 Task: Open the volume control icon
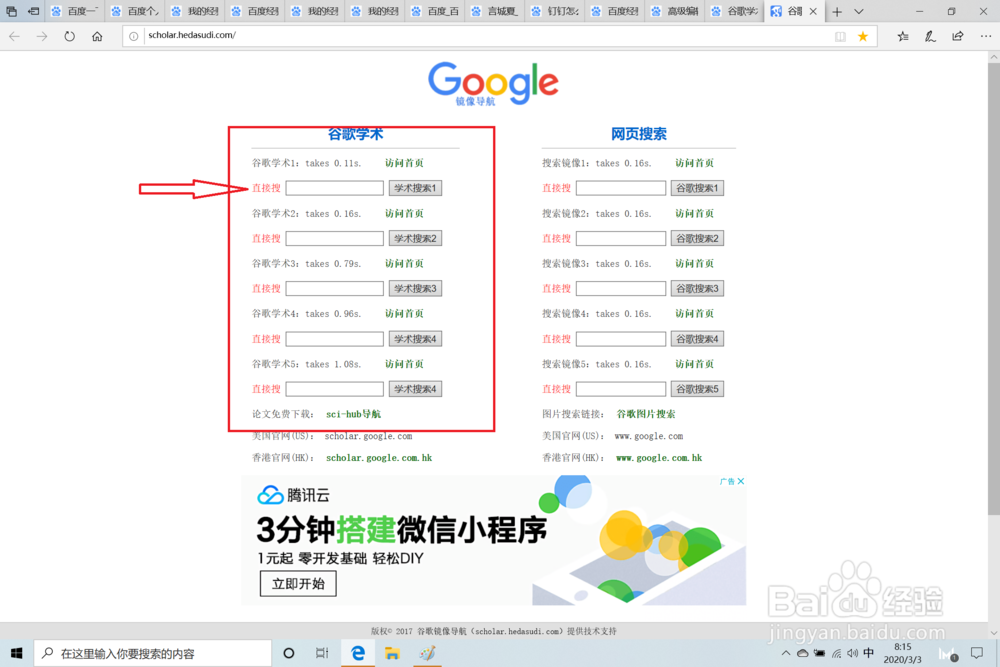tap(852, 653)
